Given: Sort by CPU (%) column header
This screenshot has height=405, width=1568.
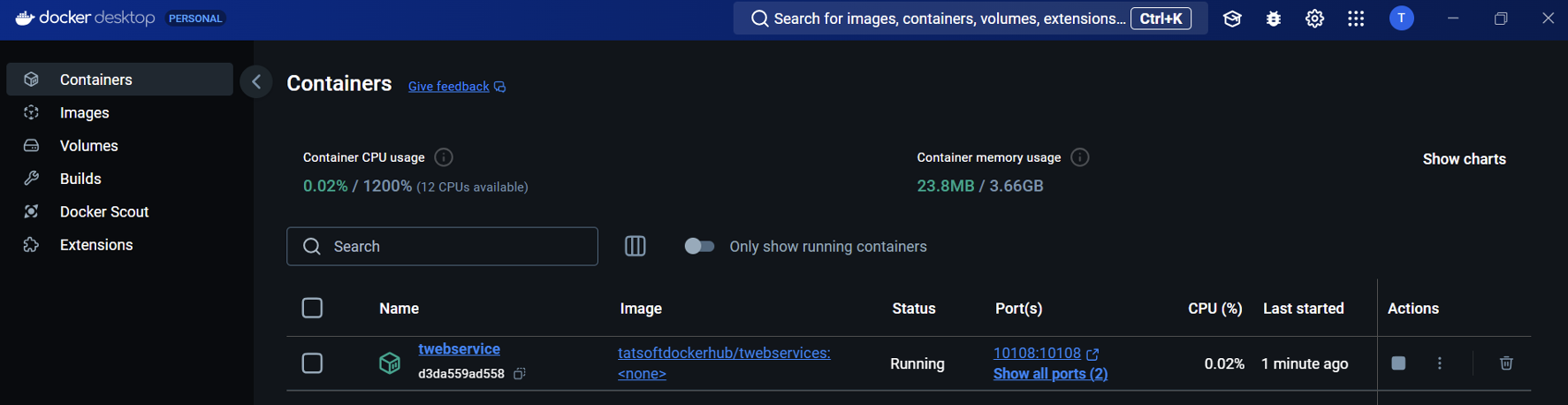Looking at the screenshot, I should (x=1214, y=309).
